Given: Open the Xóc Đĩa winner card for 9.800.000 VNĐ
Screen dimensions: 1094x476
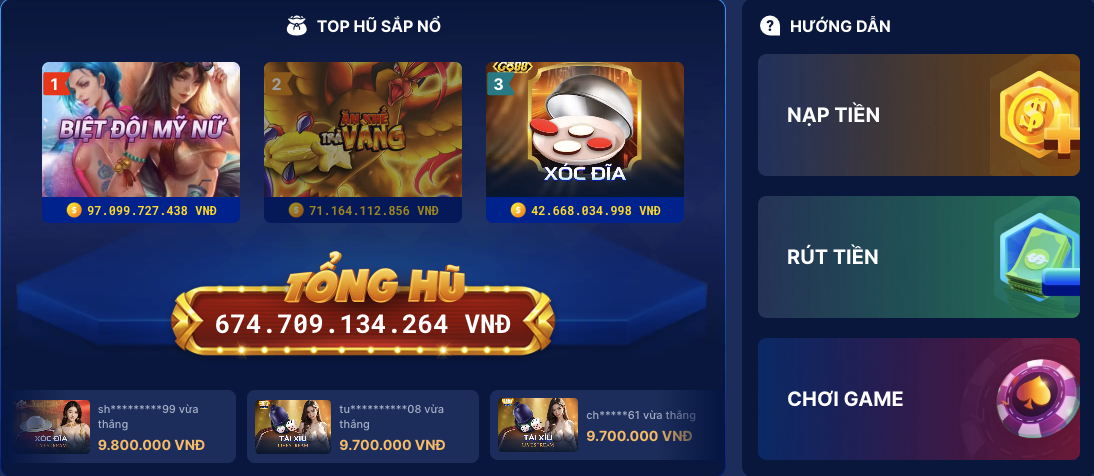Looking at the screenshot, I should click(x=126, y=426).
